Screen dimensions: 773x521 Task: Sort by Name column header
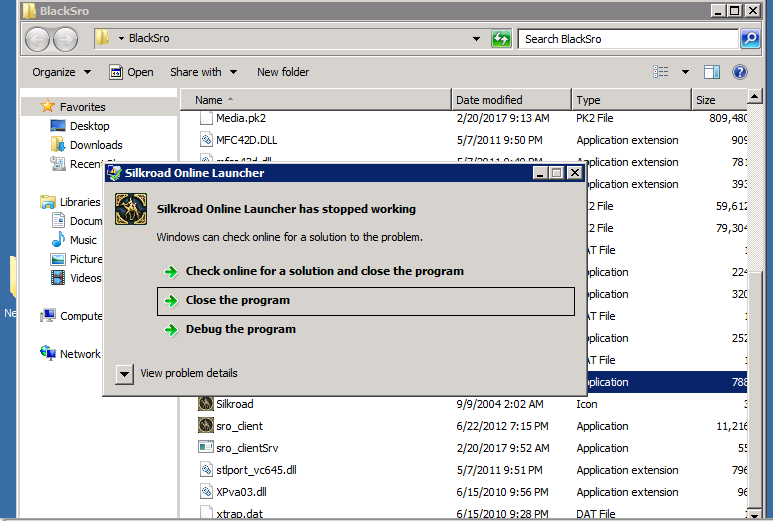(316, 100)
